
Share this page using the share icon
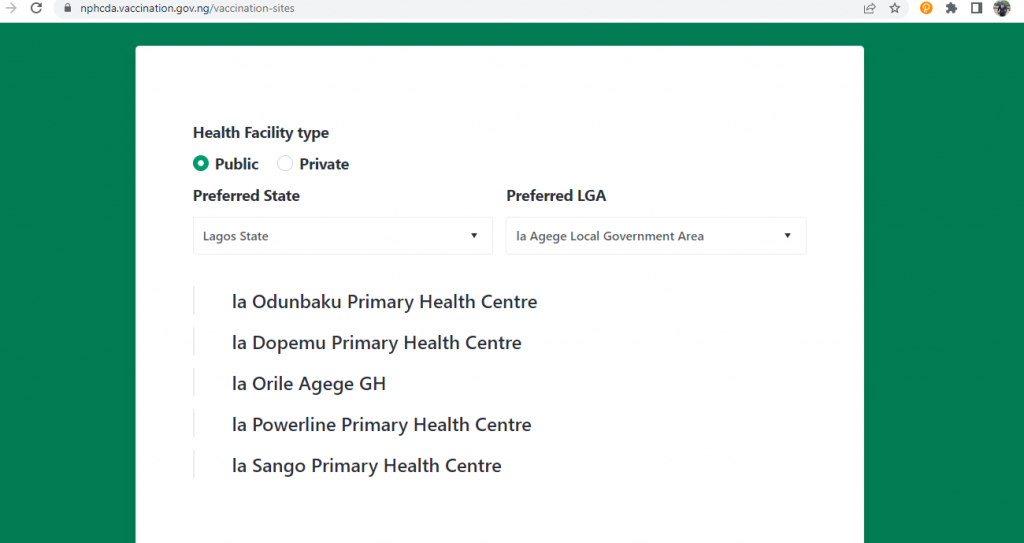tap(869, 8)
